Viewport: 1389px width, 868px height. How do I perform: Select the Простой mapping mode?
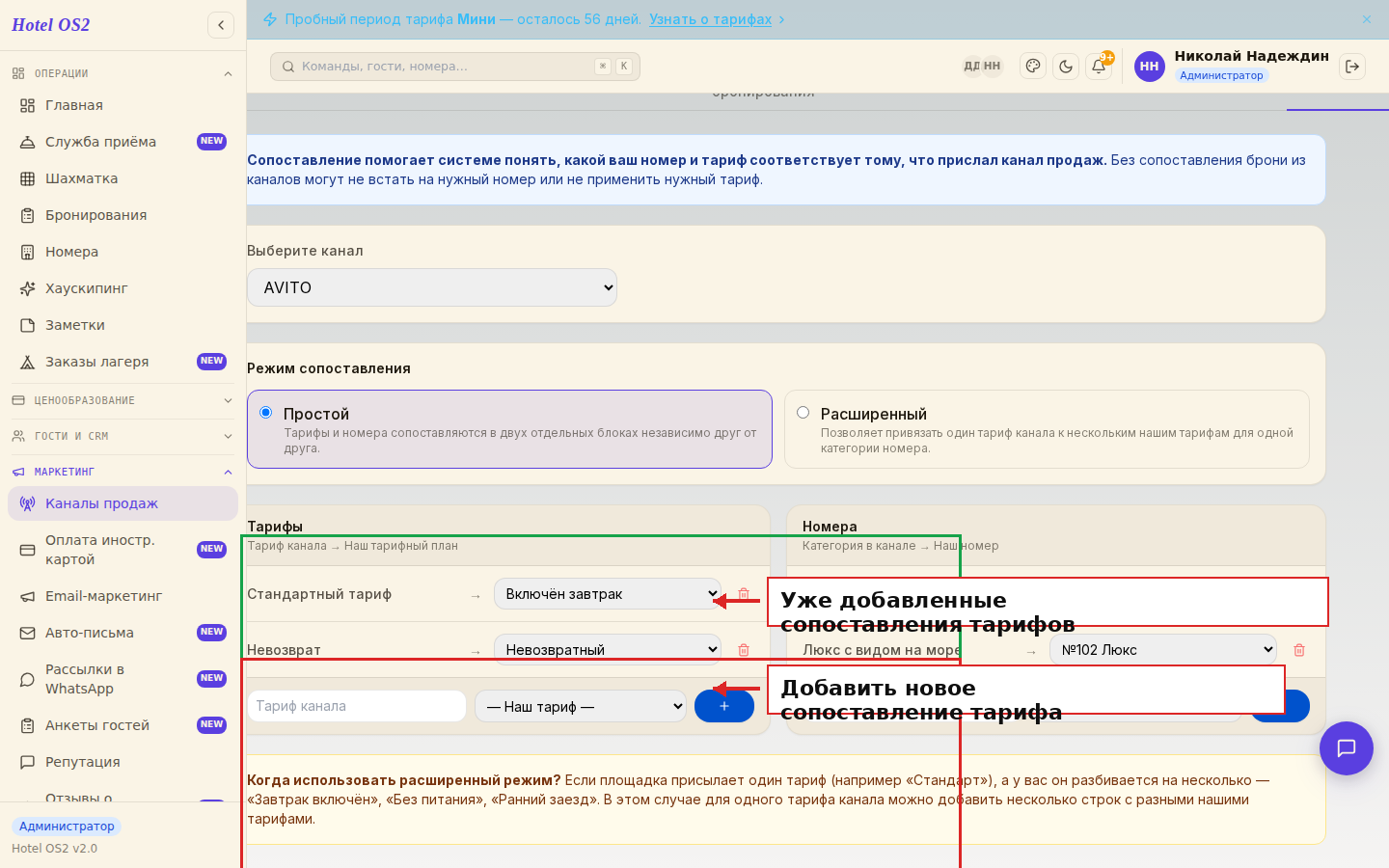coord(266,413)
